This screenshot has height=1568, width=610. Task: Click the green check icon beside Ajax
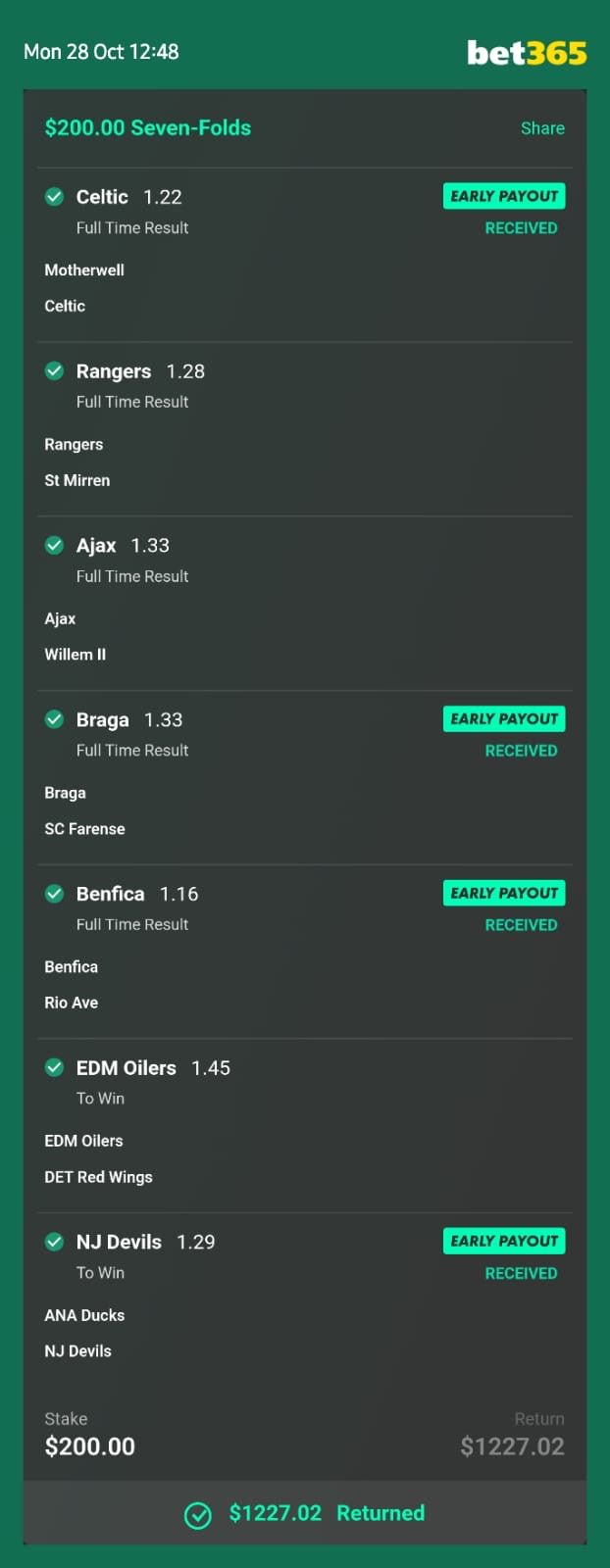(x=55, y=545)
